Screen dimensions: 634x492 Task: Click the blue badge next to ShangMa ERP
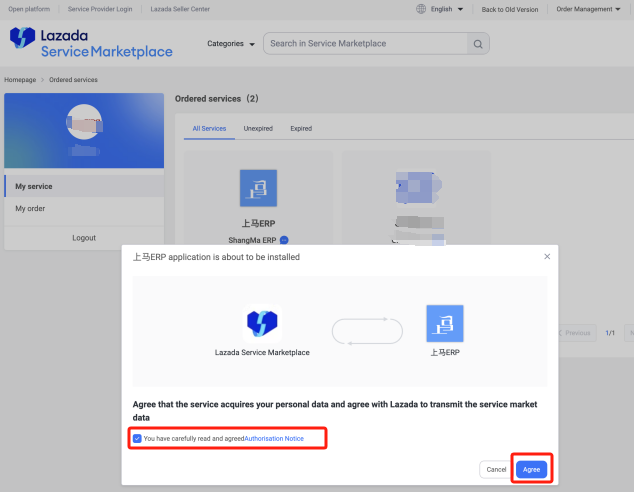284,240
